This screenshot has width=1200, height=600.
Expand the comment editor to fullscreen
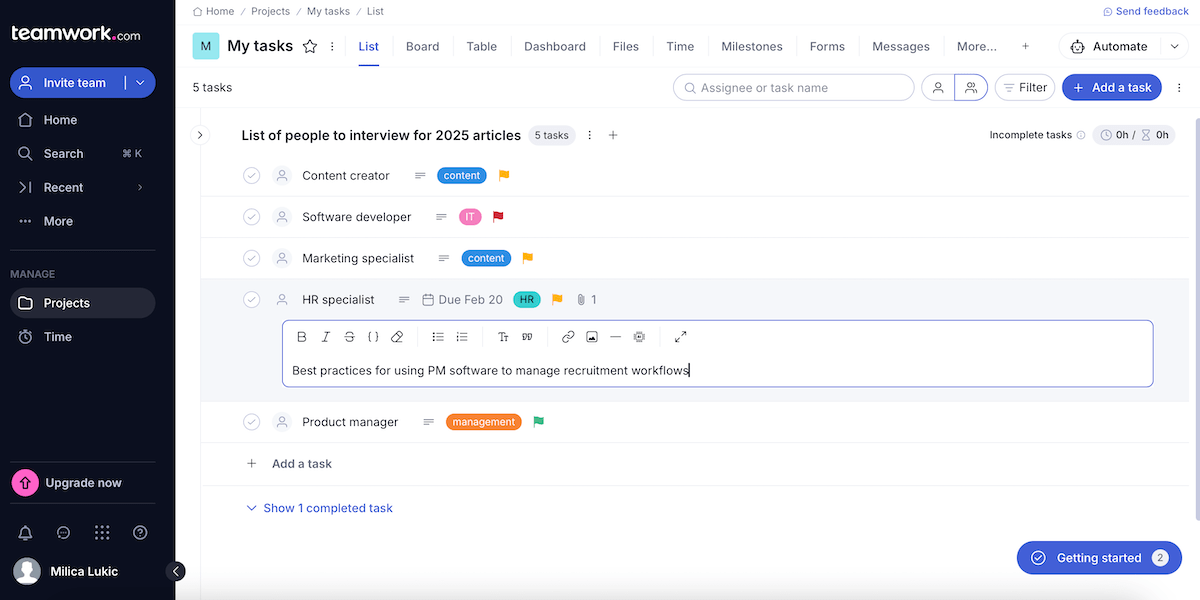(680, 337)
